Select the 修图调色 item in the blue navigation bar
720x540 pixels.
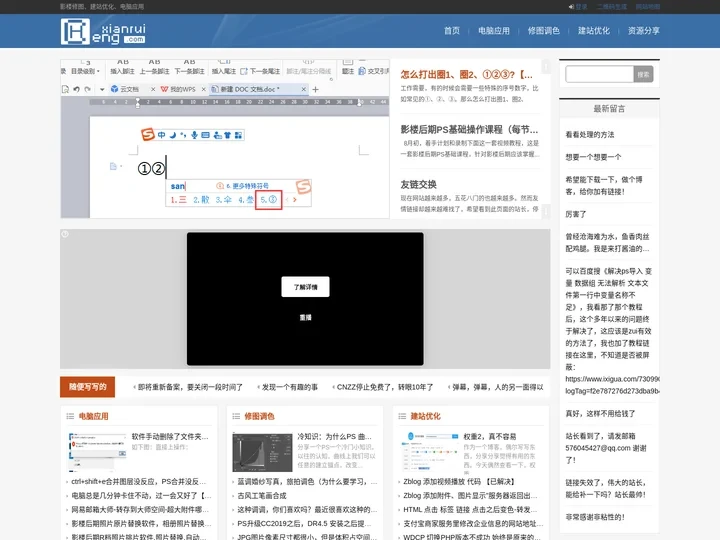tap(544, 31)
